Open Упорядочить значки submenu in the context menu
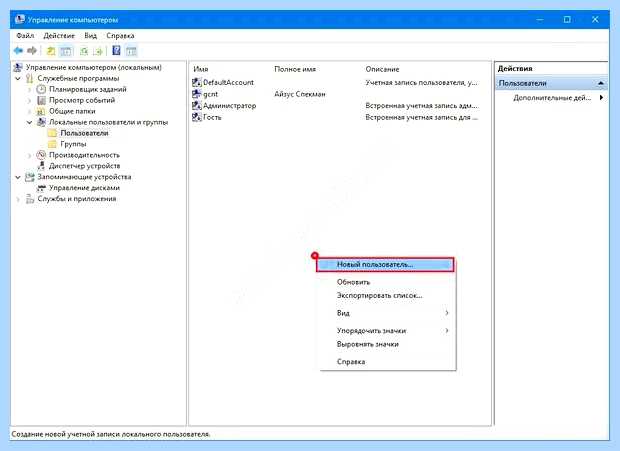620x451 pixels. 388,331
